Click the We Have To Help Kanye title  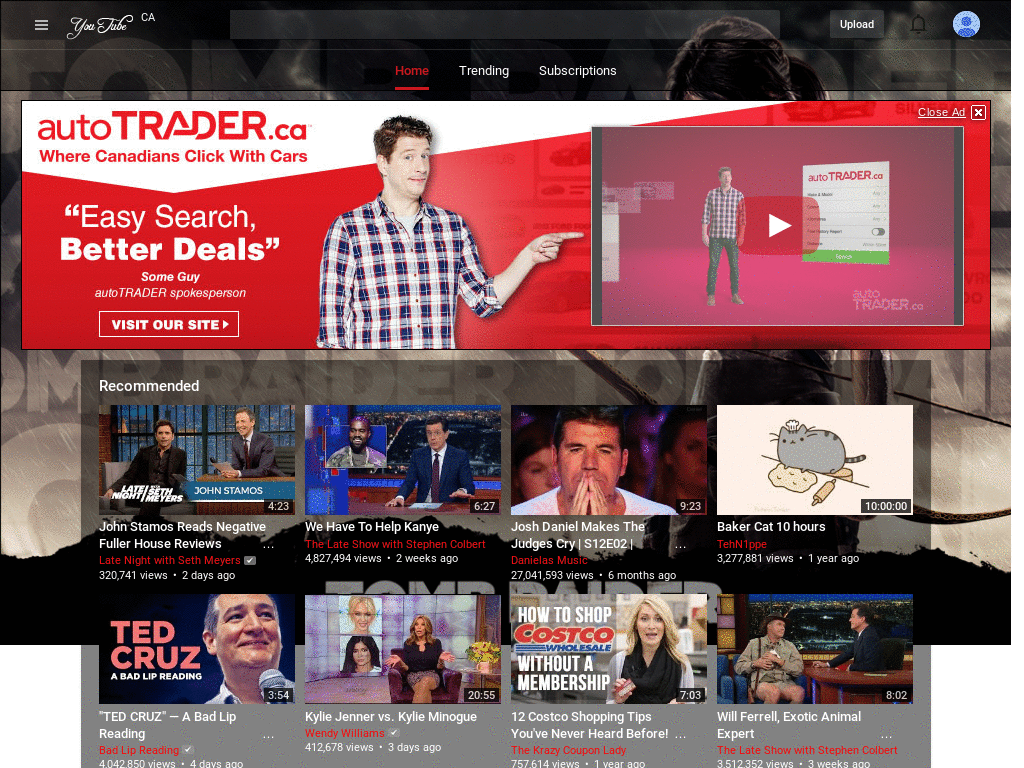pos(372,526)
